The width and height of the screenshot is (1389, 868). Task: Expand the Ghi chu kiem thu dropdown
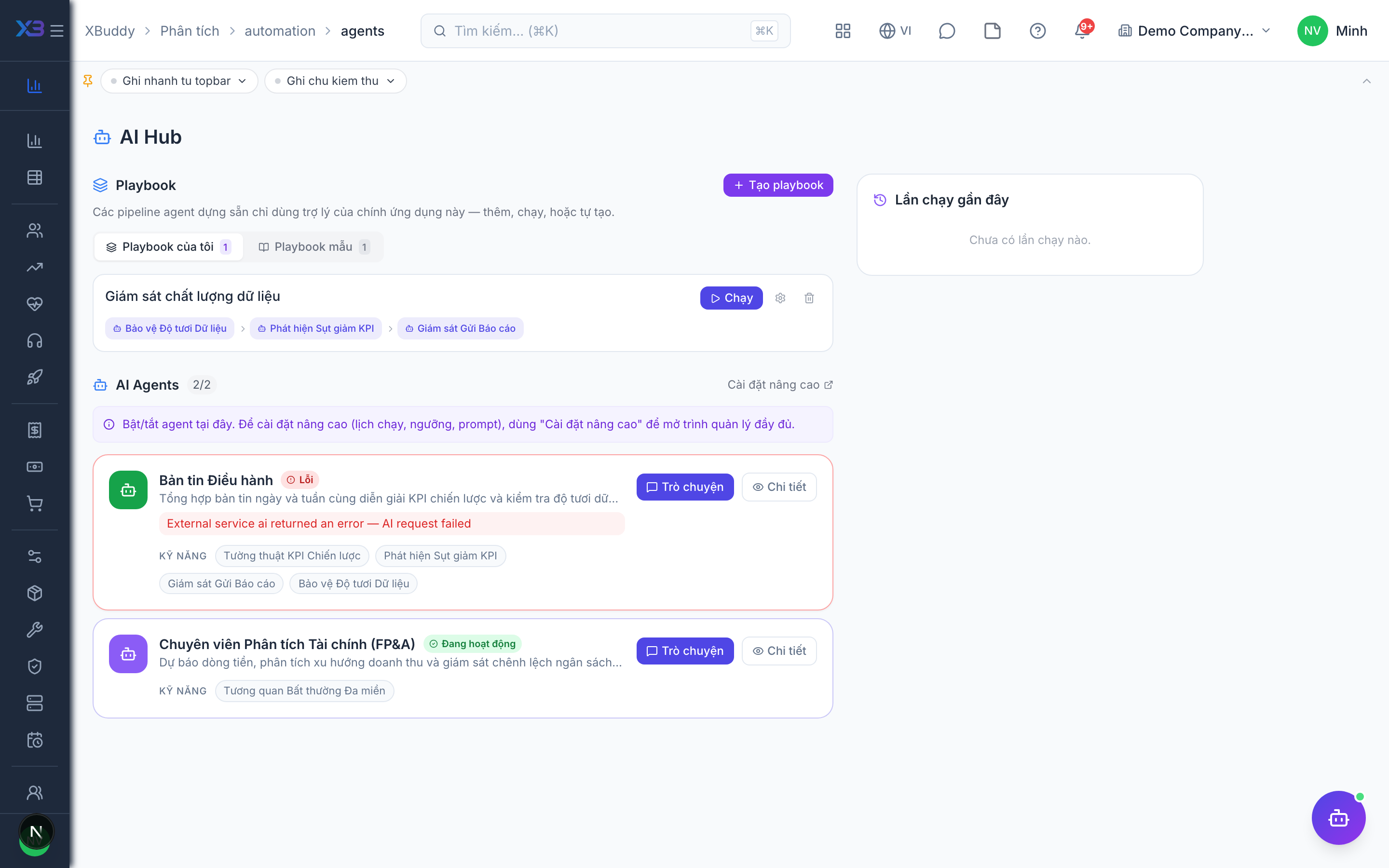335,81
